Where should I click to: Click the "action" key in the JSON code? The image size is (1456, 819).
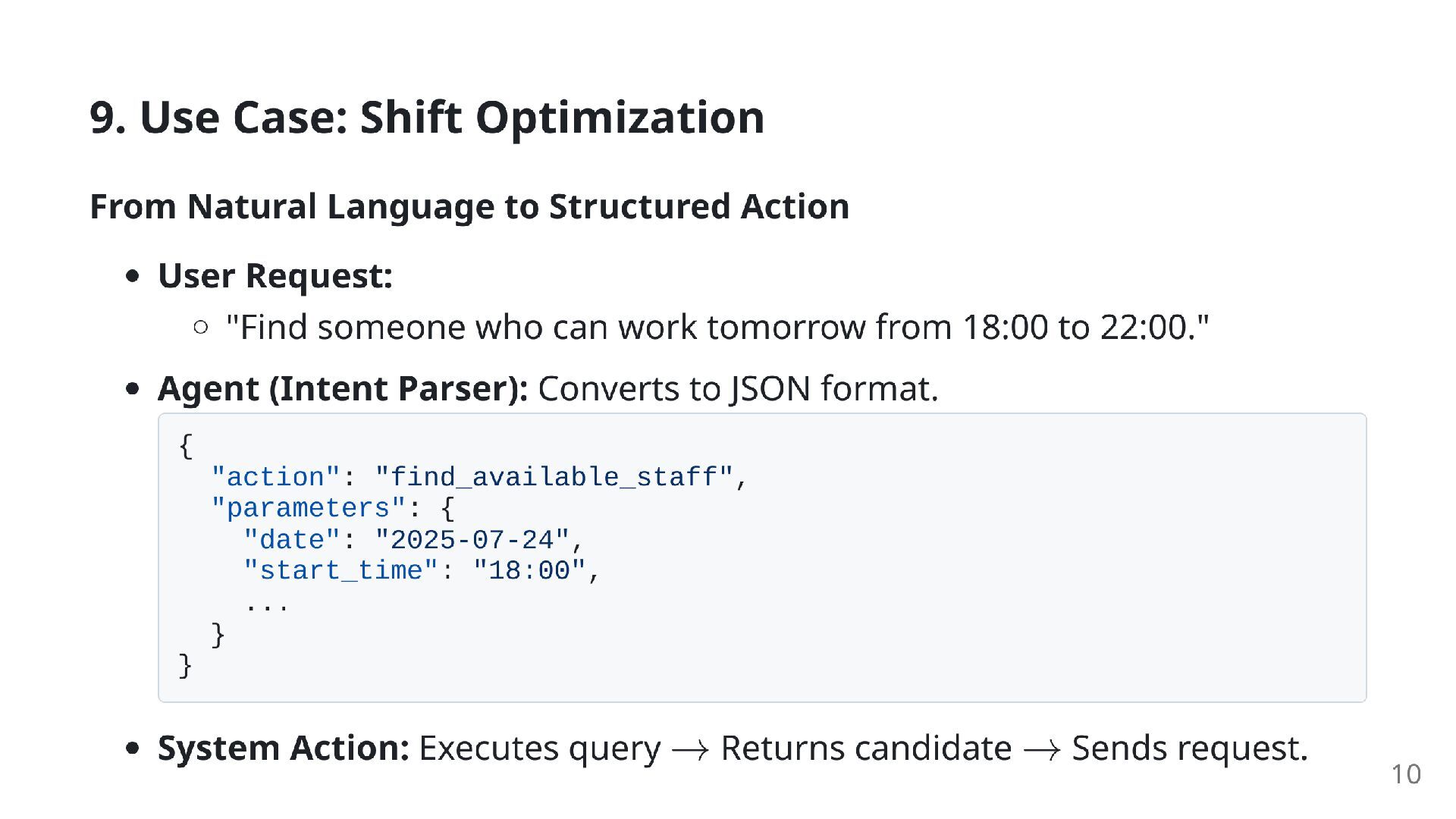(x=275, y=478)
